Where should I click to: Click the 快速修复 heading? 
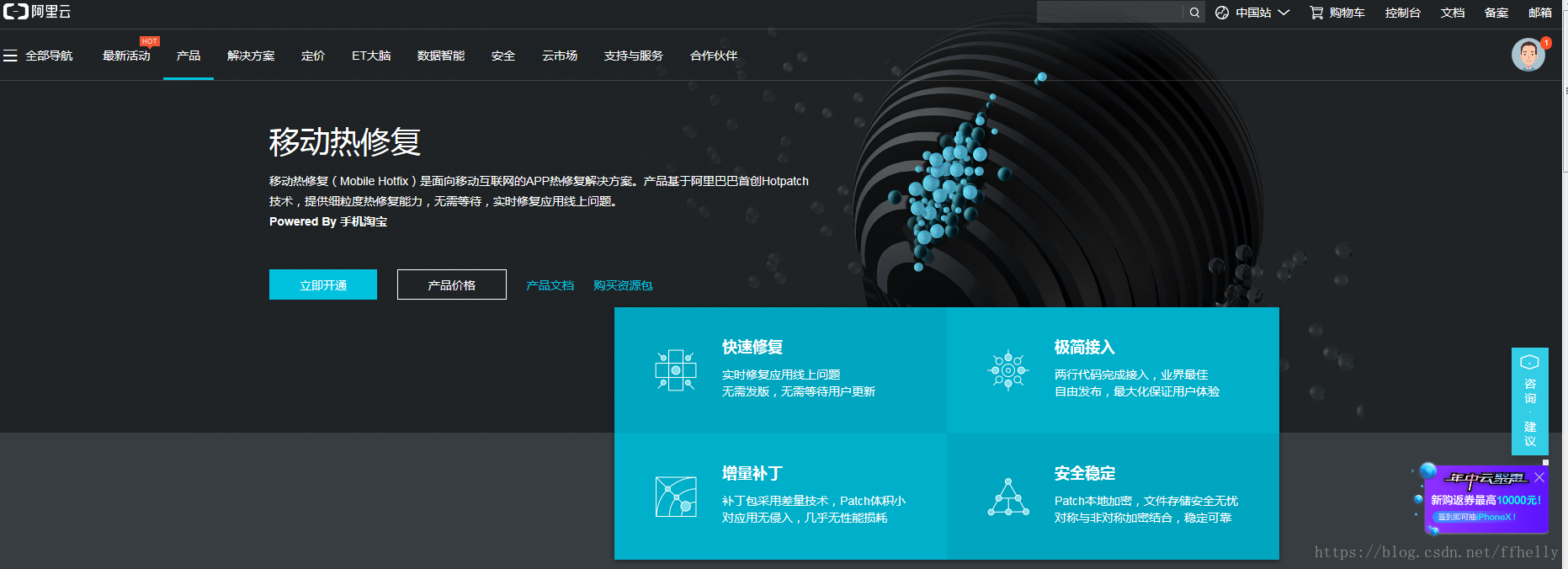752,347
